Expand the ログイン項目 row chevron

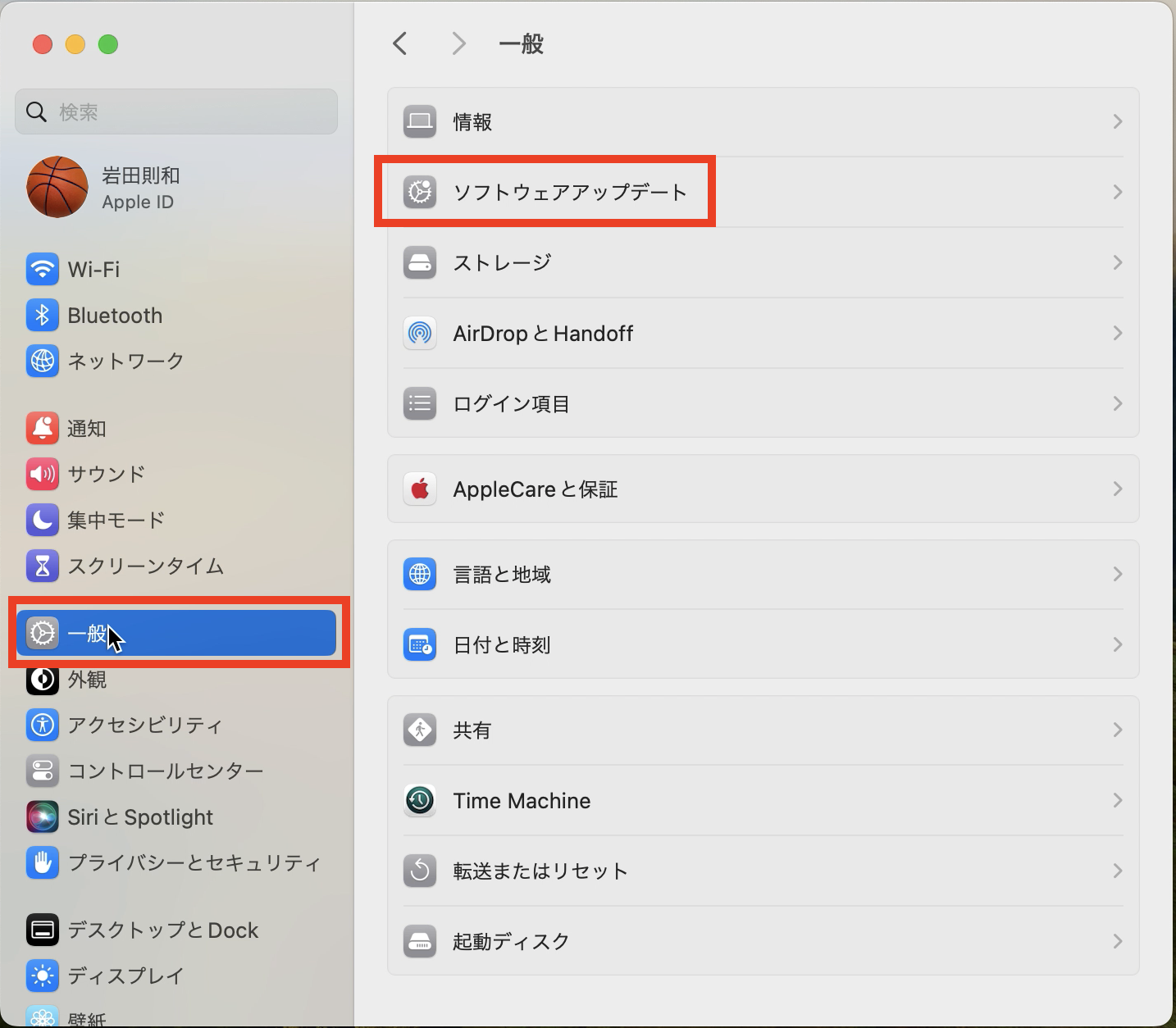(x=1117, y=403)
